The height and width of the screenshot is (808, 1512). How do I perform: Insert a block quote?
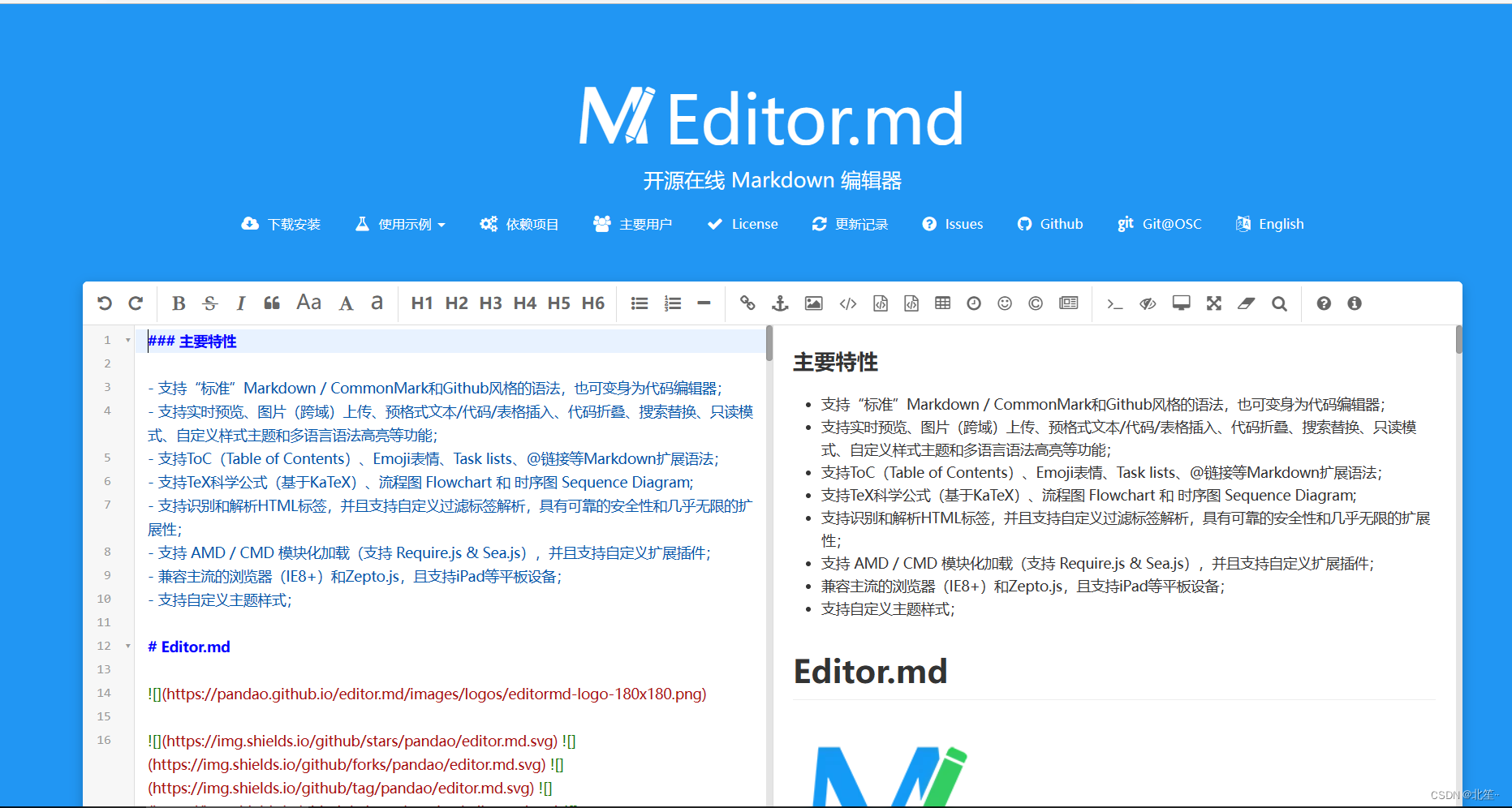point(272,303)
